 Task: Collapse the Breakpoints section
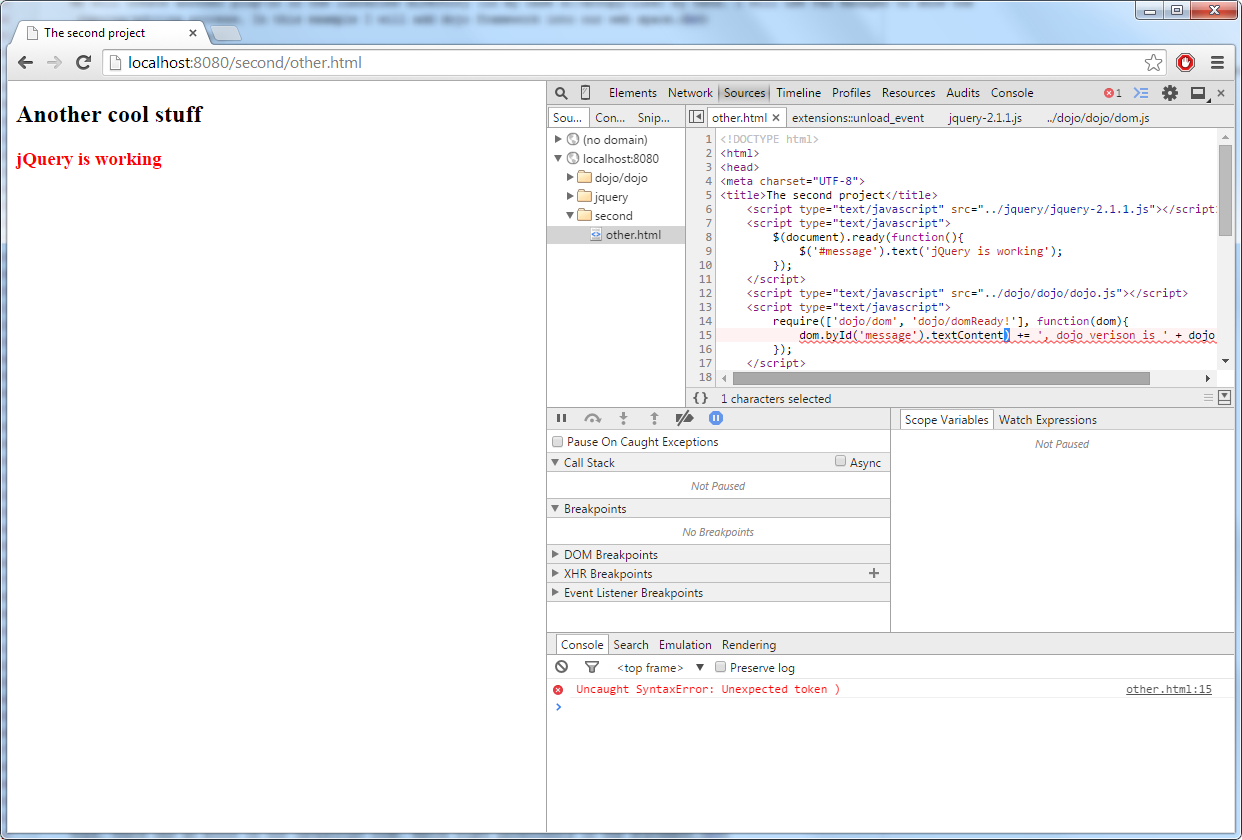click(555, 508)
